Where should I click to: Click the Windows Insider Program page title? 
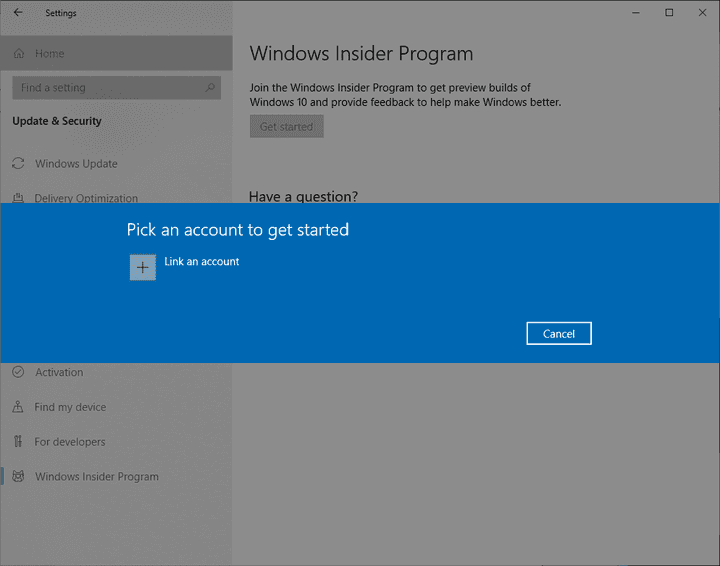[x=361, y=53]
